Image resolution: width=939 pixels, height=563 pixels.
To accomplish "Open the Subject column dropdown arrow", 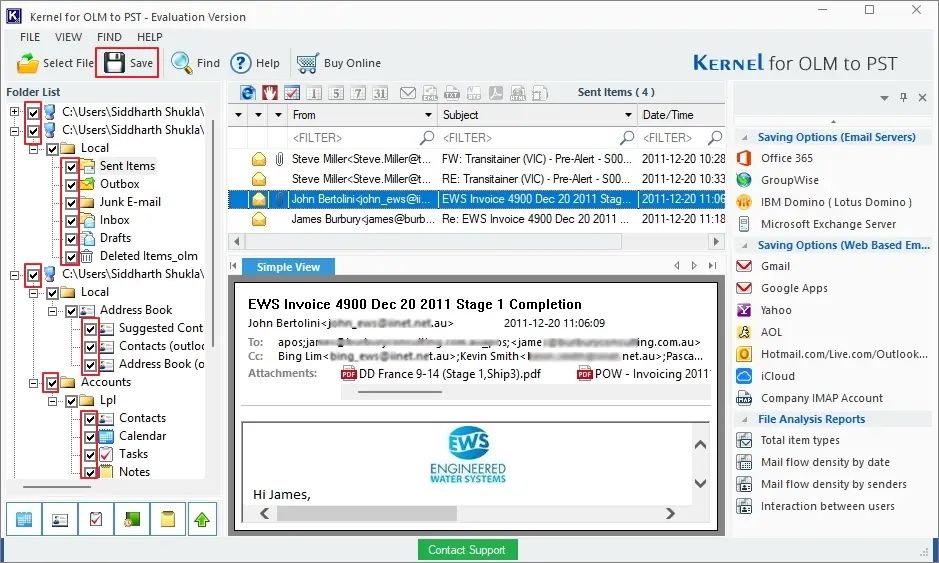I will tap(628, 115).
